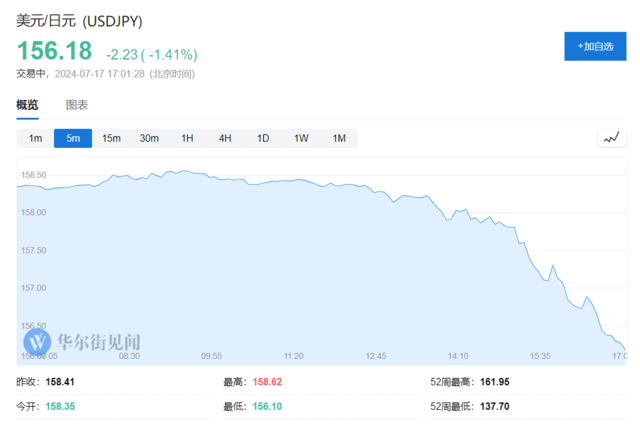Click the 最高 158.62 value
This screenshot has width=640, height=427.
tap(269, 382)
